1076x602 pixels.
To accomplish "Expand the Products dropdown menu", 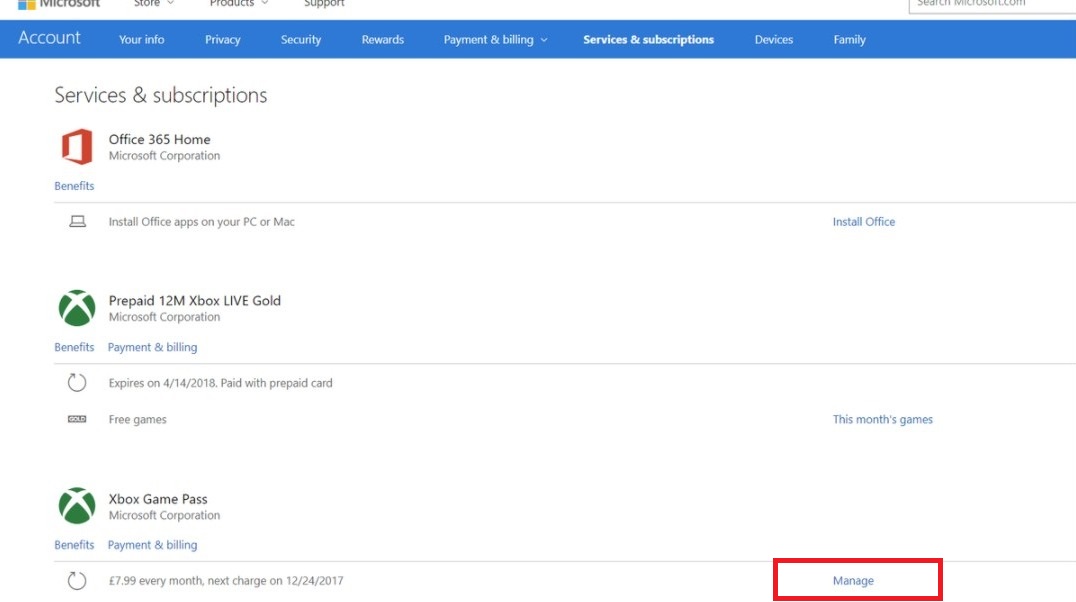I will point(238,4).
